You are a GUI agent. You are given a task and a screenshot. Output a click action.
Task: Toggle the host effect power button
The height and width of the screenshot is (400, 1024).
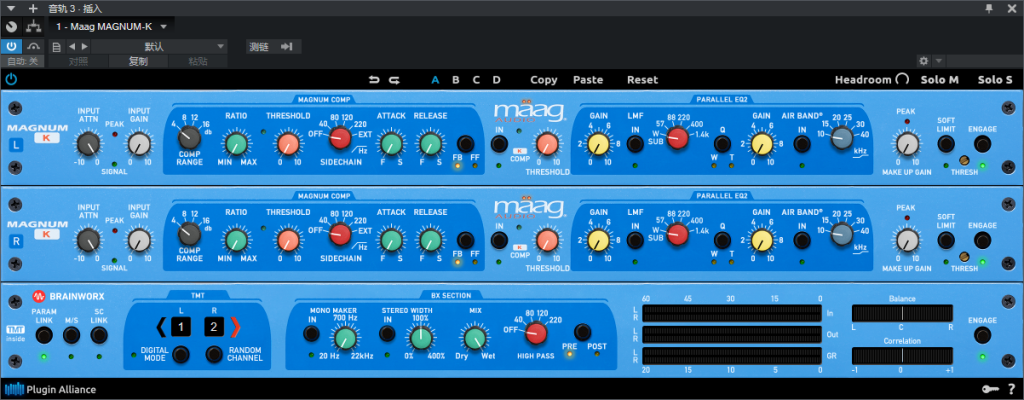(11, 46)
